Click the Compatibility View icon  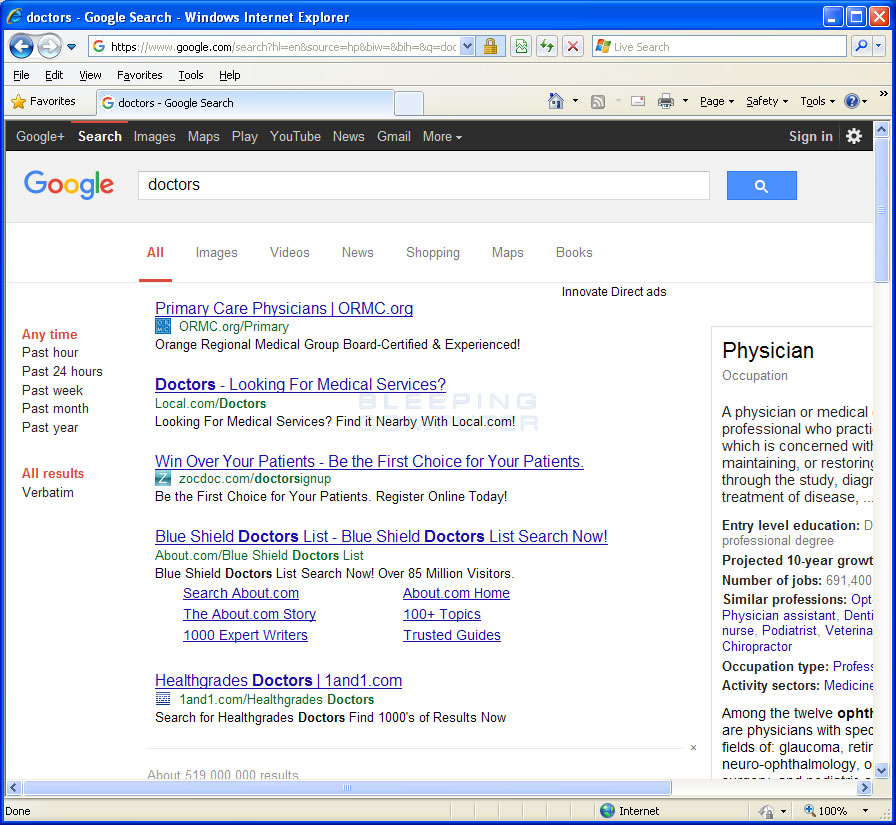coord(520,46)
